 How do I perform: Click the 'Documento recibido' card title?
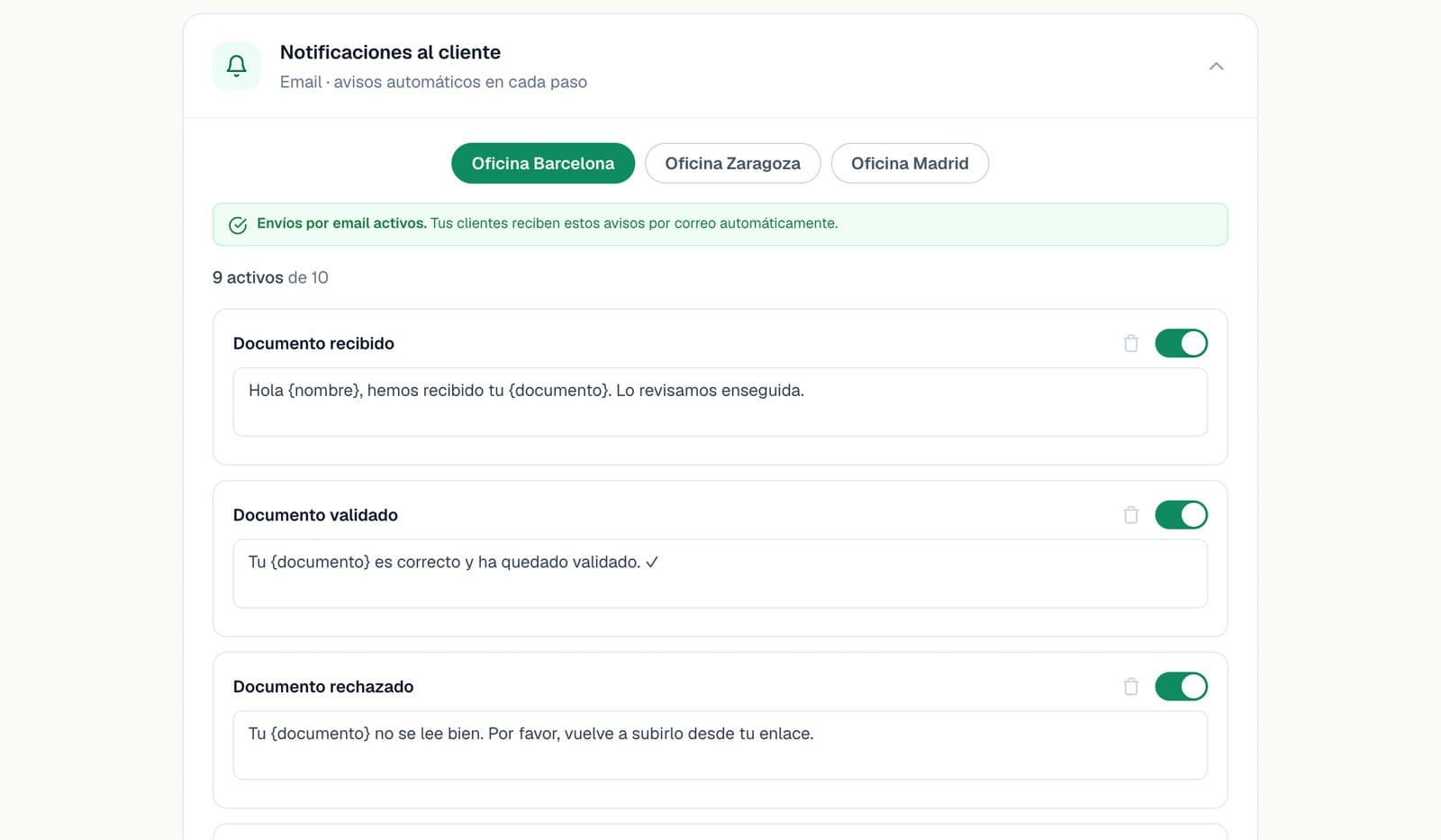click(313, 343)
